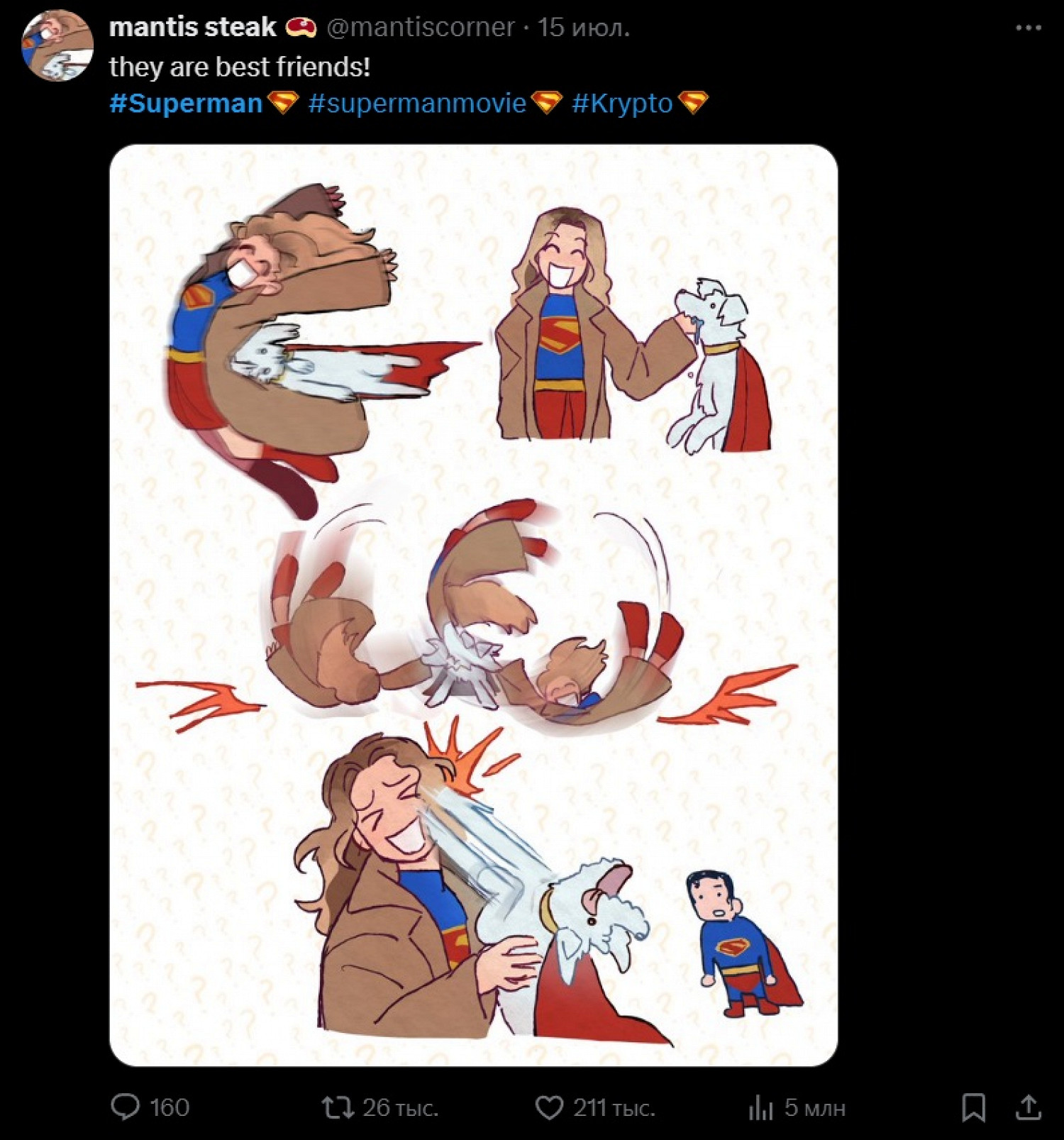1064x1140 pixels.
Task: Open mantis steak profile avatar
Action: tap(57, 45)
